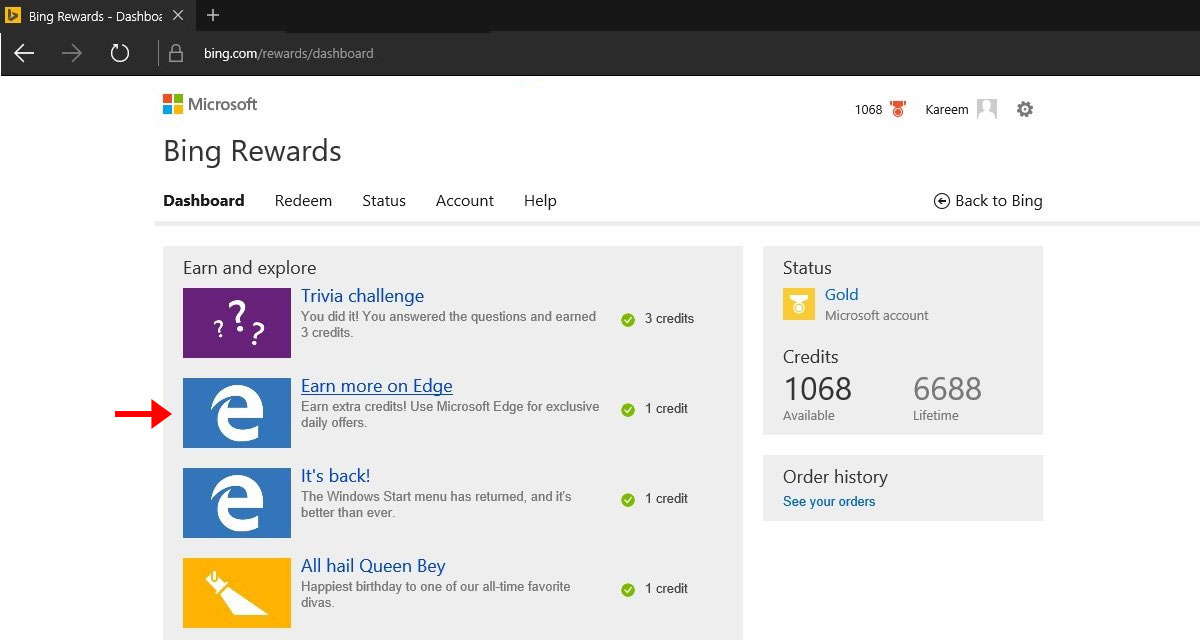The image size is (1200, 640).
Task: Reload the page with the refresh icon
Action: point(120,53)
